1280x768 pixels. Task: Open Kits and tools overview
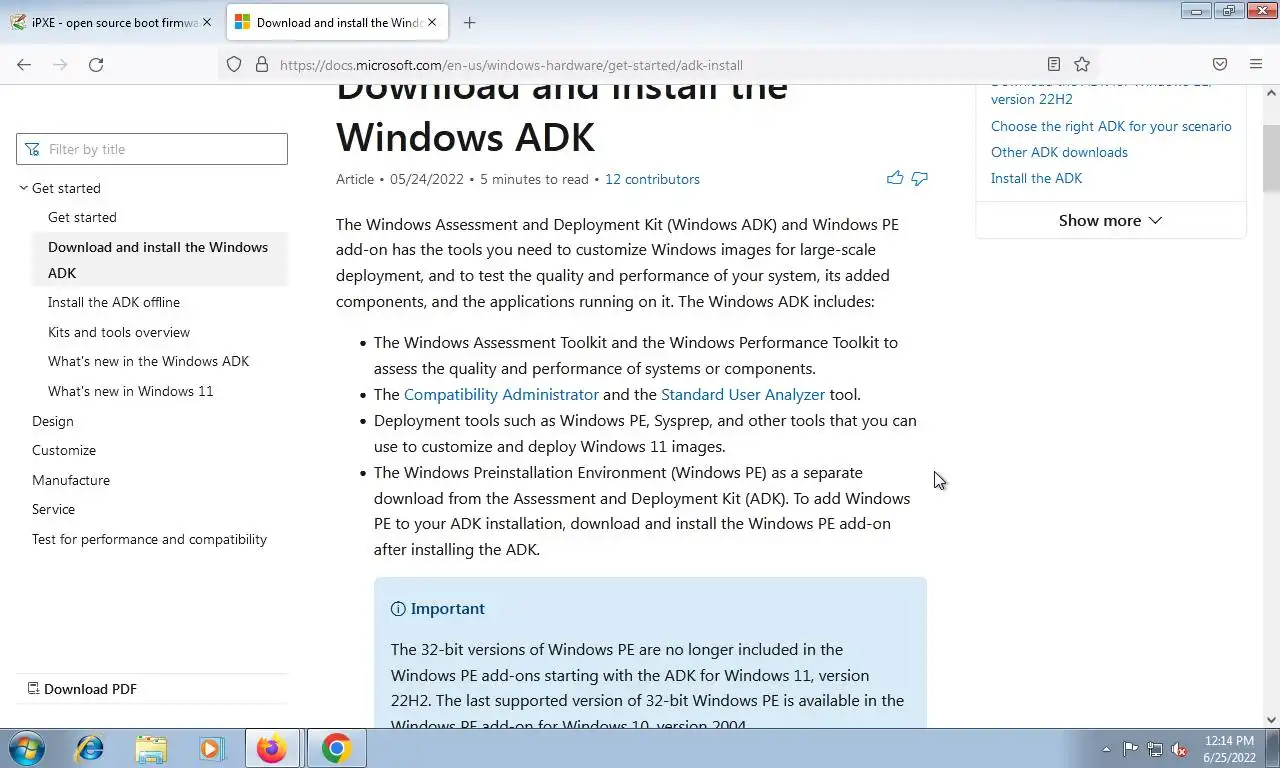119,332
